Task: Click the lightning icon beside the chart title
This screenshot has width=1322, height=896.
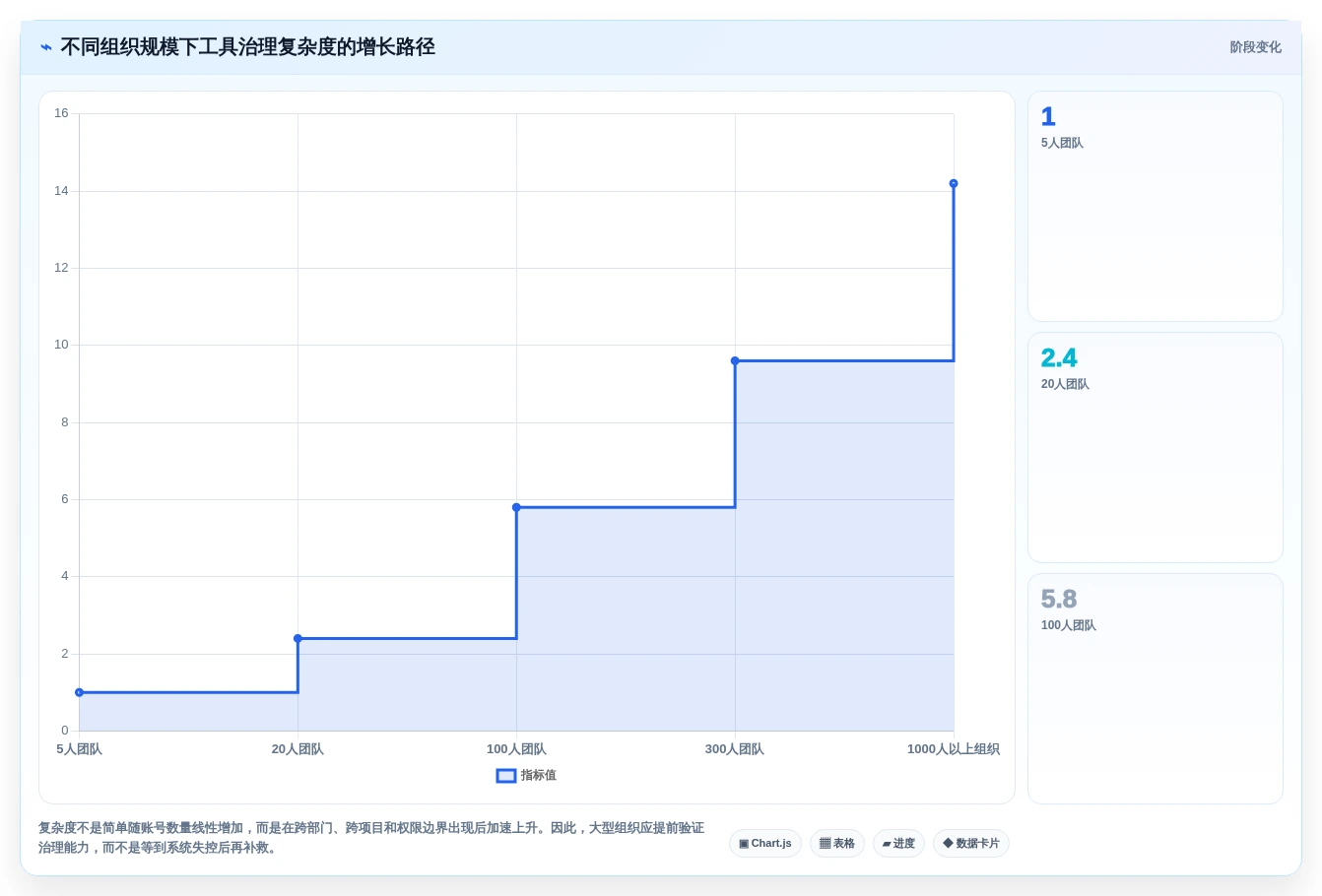Action: coord(46,47)
